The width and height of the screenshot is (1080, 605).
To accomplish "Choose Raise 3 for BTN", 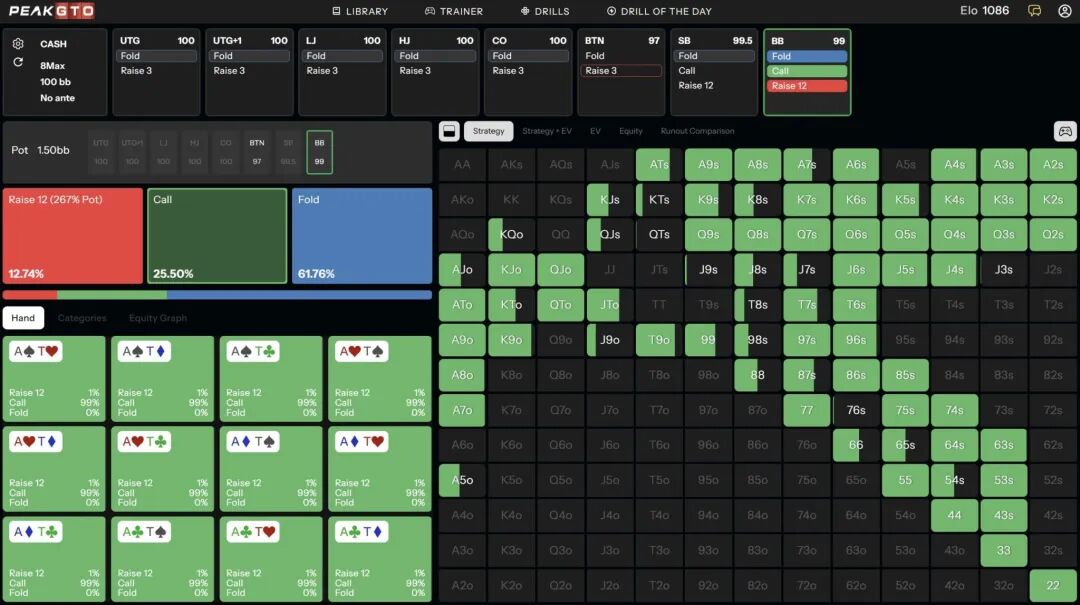I will tap(621, 71).
